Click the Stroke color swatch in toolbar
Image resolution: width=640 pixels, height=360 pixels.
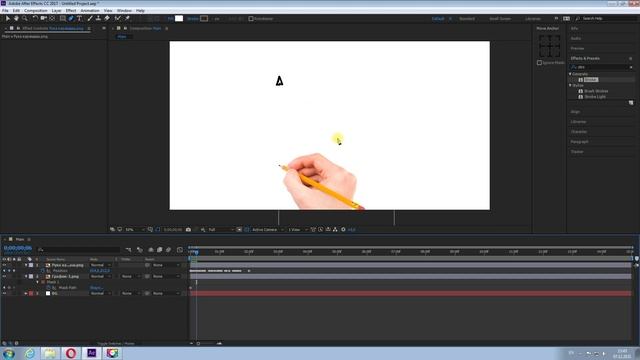(204, 18)
